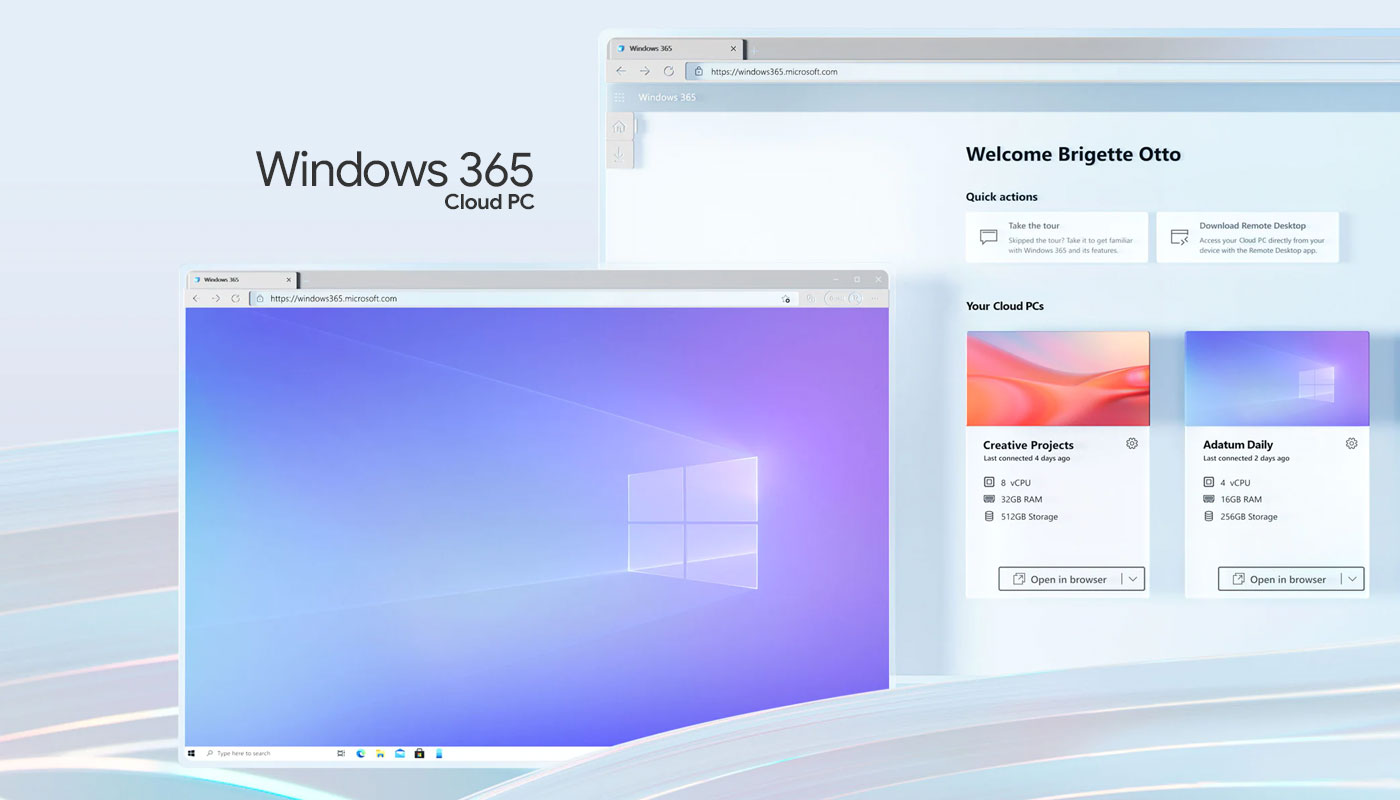Click the 'Quick actions' heading

(1002, 197)
